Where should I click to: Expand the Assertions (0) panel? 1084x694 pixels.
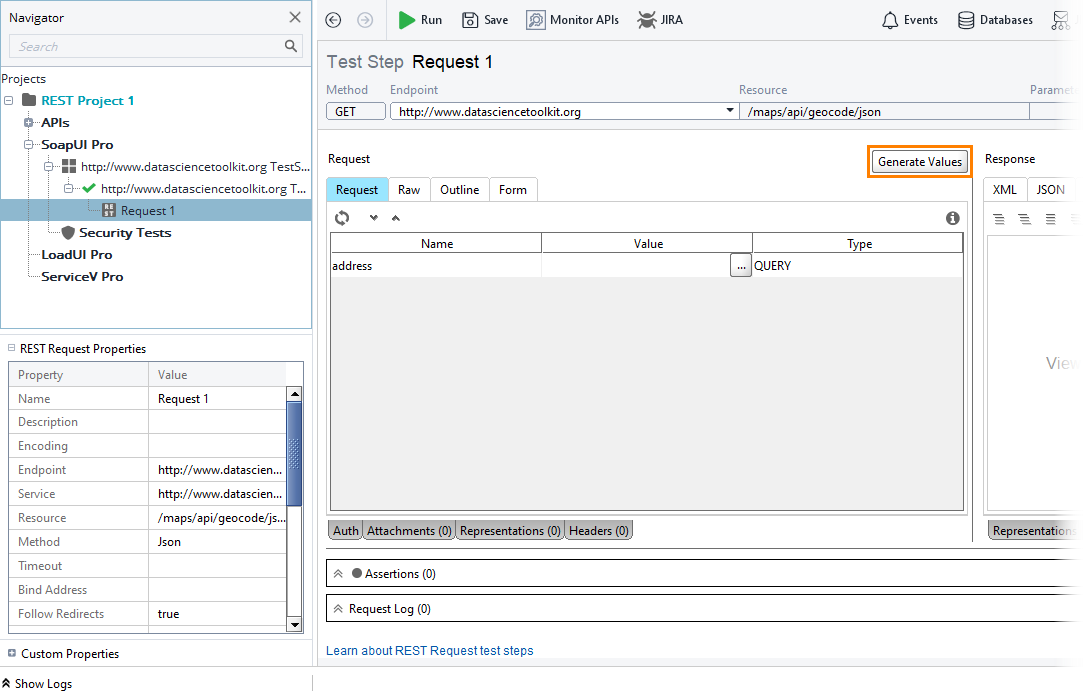pos(338,574)
